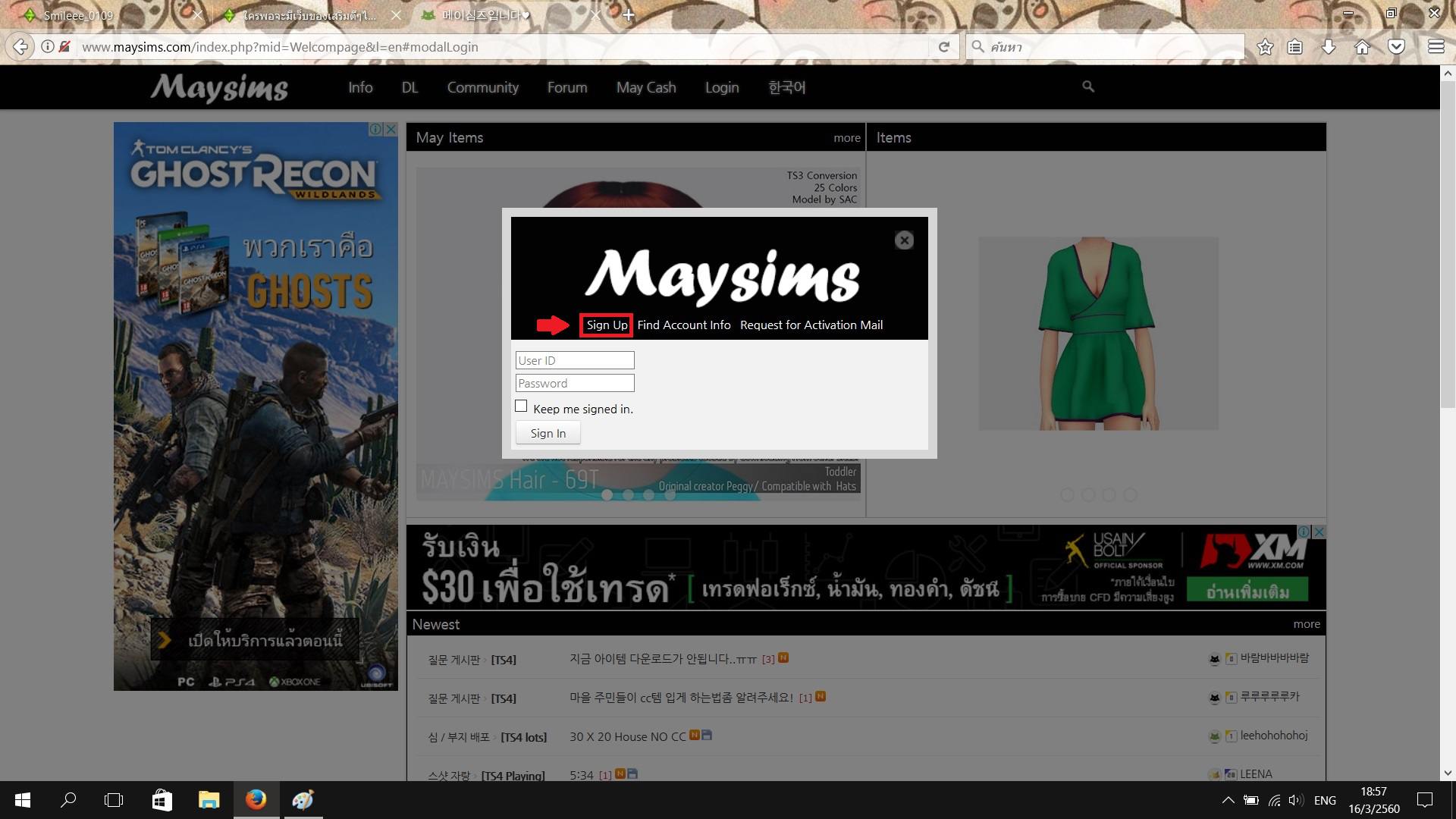The height and width of the screenshot is (819, 1456).
Task: Open DL menu in navigation
Action: click(409, 87)
